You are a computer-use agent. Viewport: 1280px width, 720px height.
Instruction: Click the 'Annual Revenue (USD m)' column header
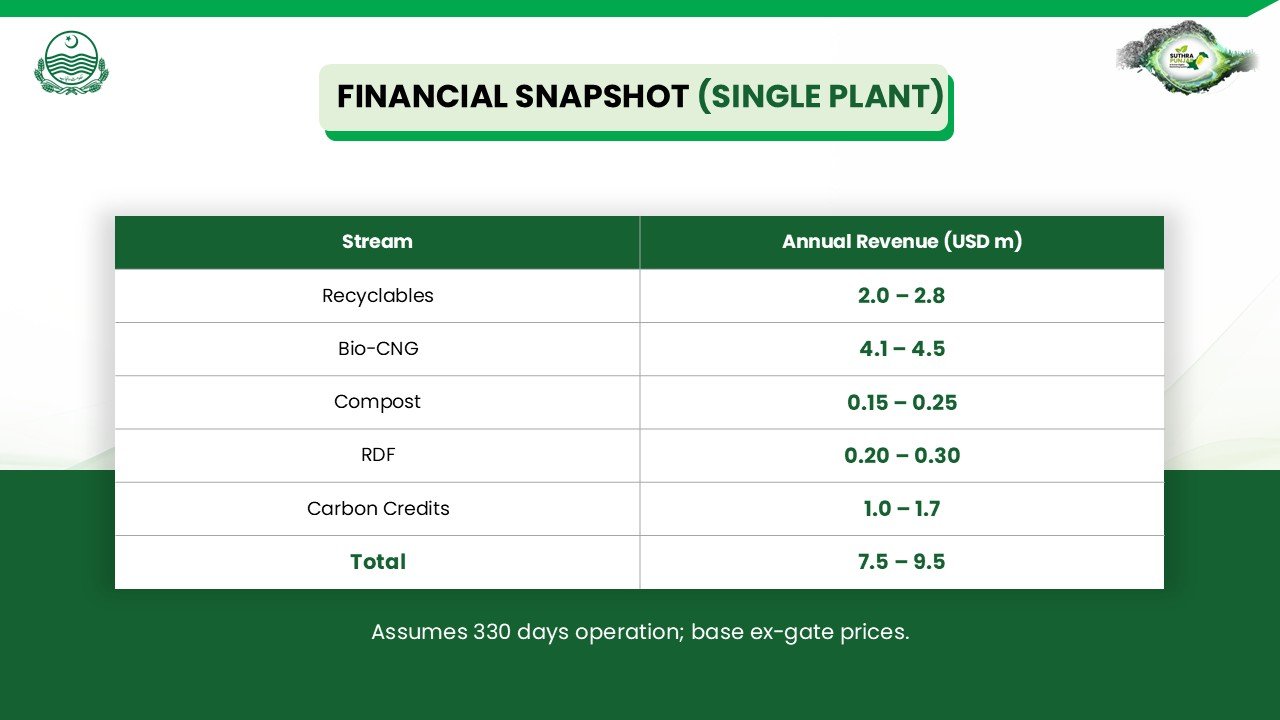tap(902, 242)
